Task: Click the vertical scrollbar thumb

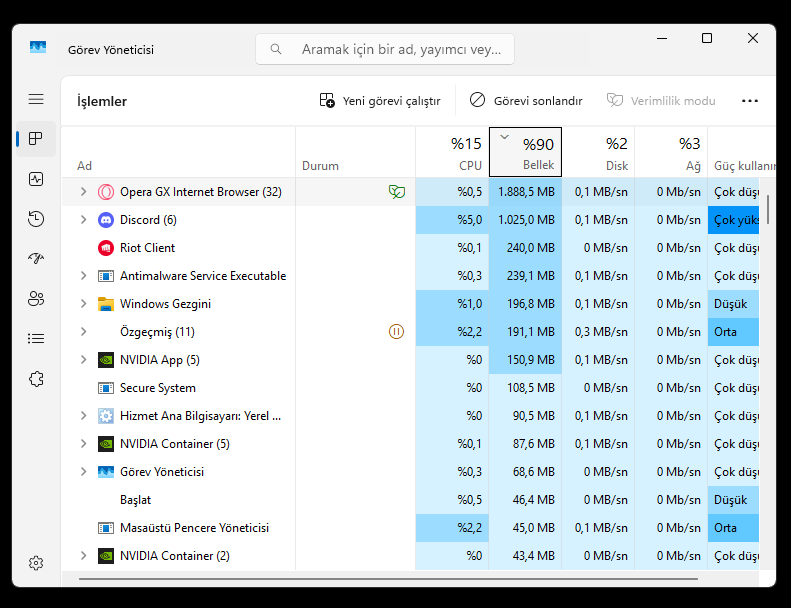Action: pos(768,209)
